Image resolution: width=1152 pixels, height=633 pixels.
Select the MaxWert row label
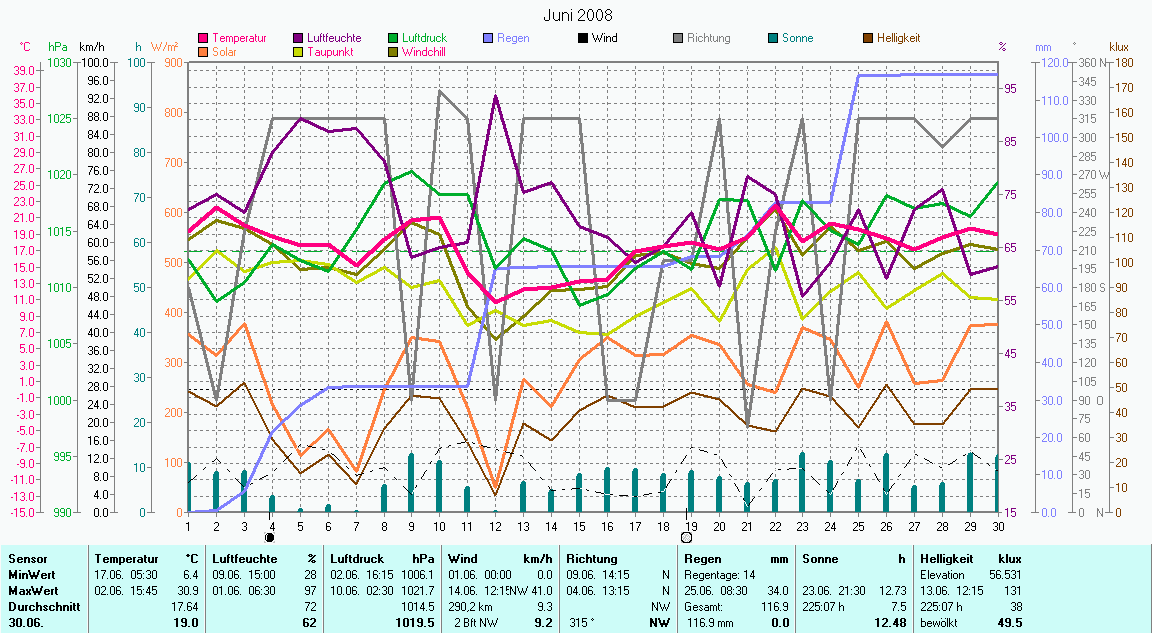coord(32,591)
